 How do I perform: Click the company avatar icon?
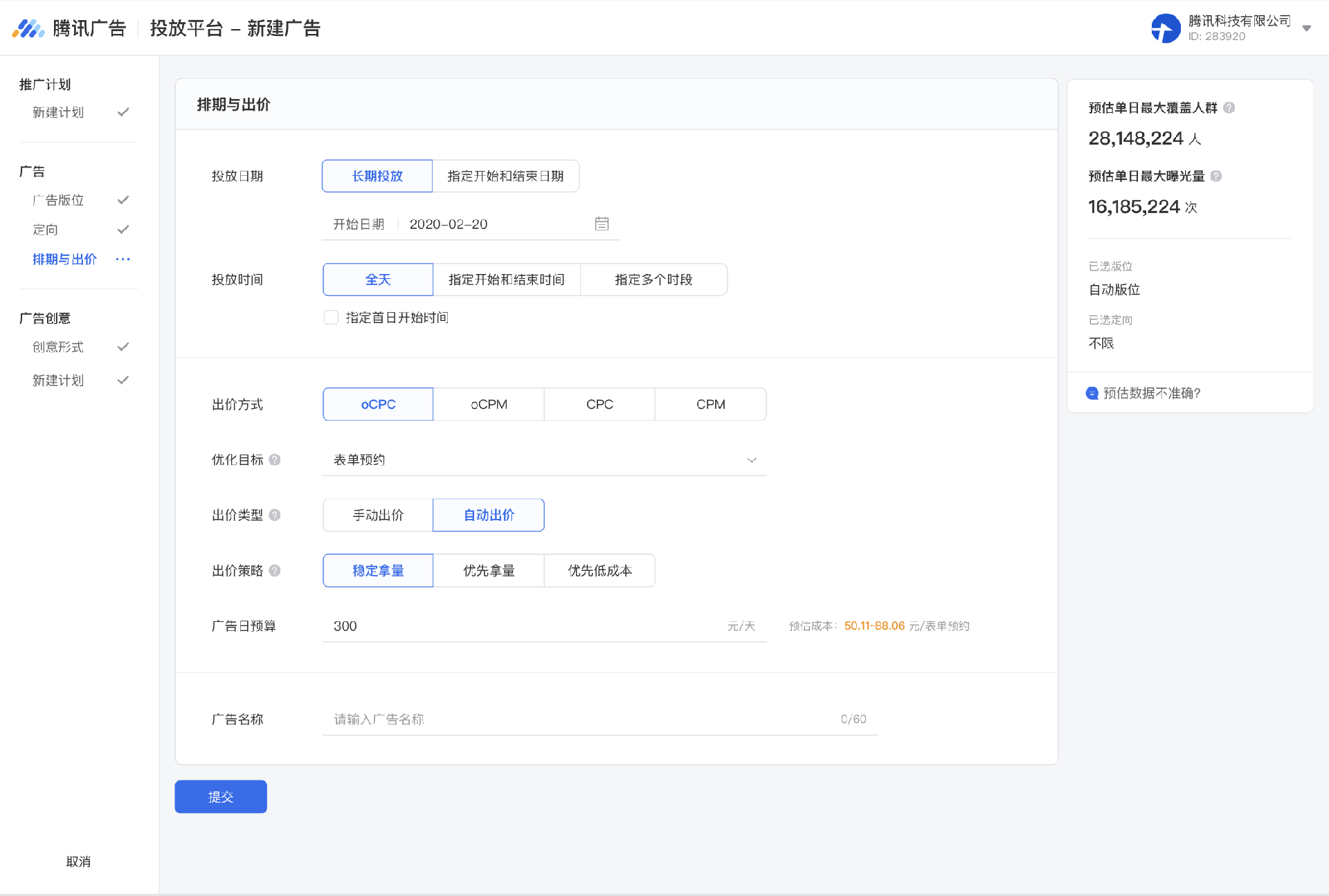click(1166, 28)
